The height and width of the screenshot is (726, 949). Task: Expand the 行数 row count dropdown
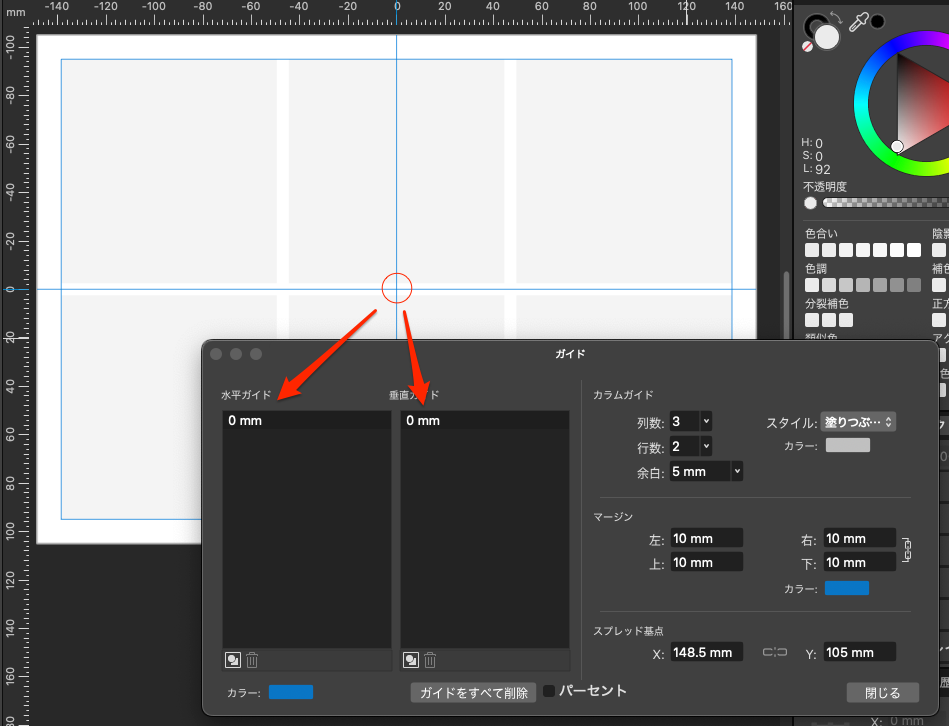pos(706,446)
